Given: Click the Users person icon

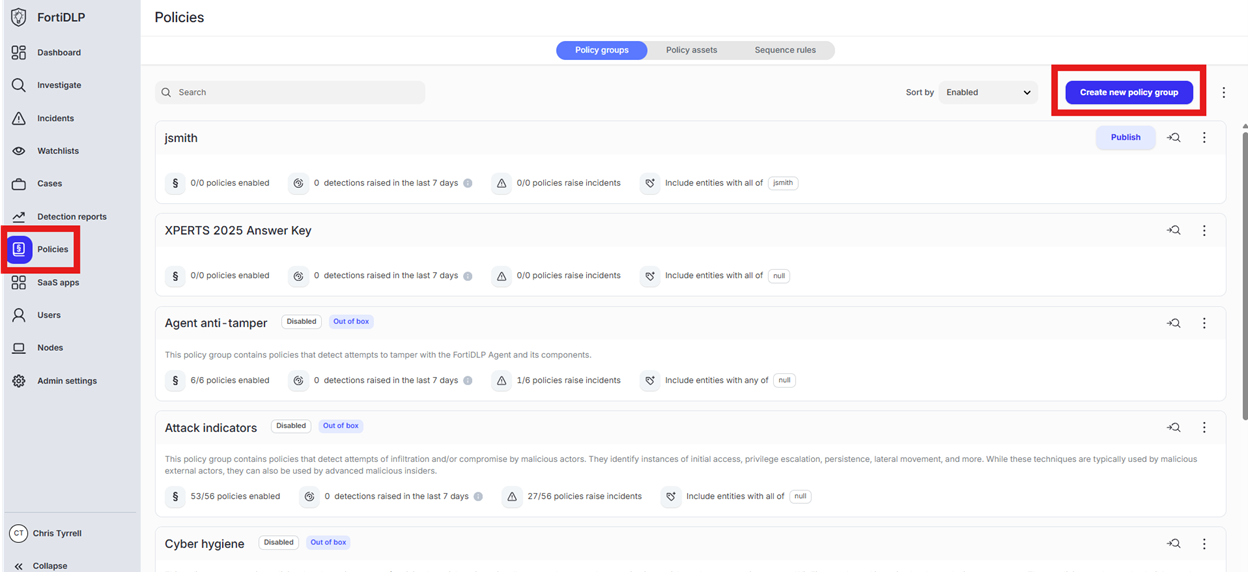Looking at the screenshot, I should click(x=18, y=315).
